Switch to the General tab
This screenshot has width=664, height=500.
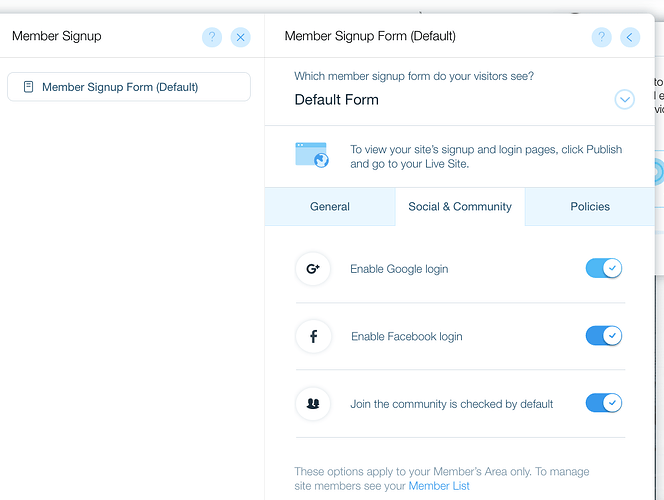[330, 207]
